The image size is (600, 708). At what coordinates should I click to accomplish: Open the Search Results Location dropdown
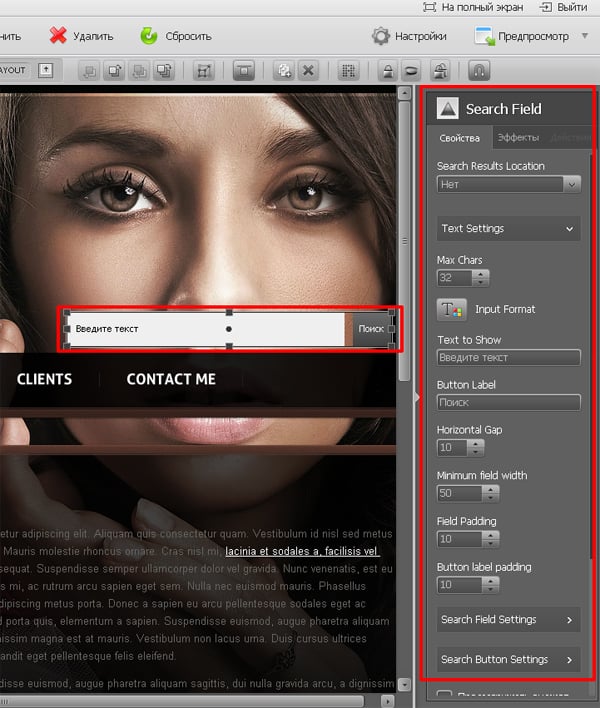pyautogui.click(x=571, y=184)
